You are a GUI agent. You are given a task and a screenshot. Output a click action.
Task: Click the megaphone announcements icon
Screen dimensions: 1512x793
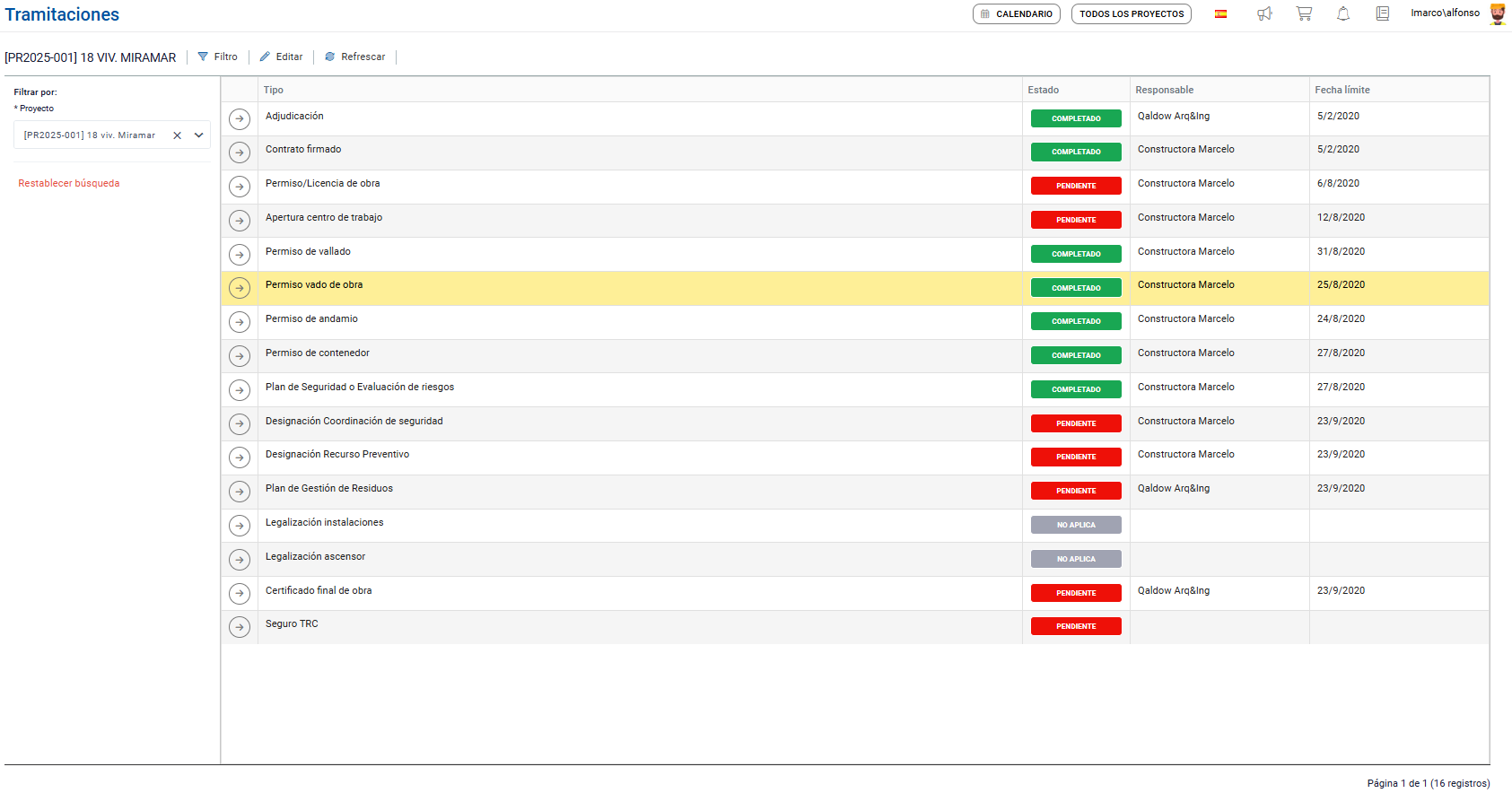[x=1264, y=13]
